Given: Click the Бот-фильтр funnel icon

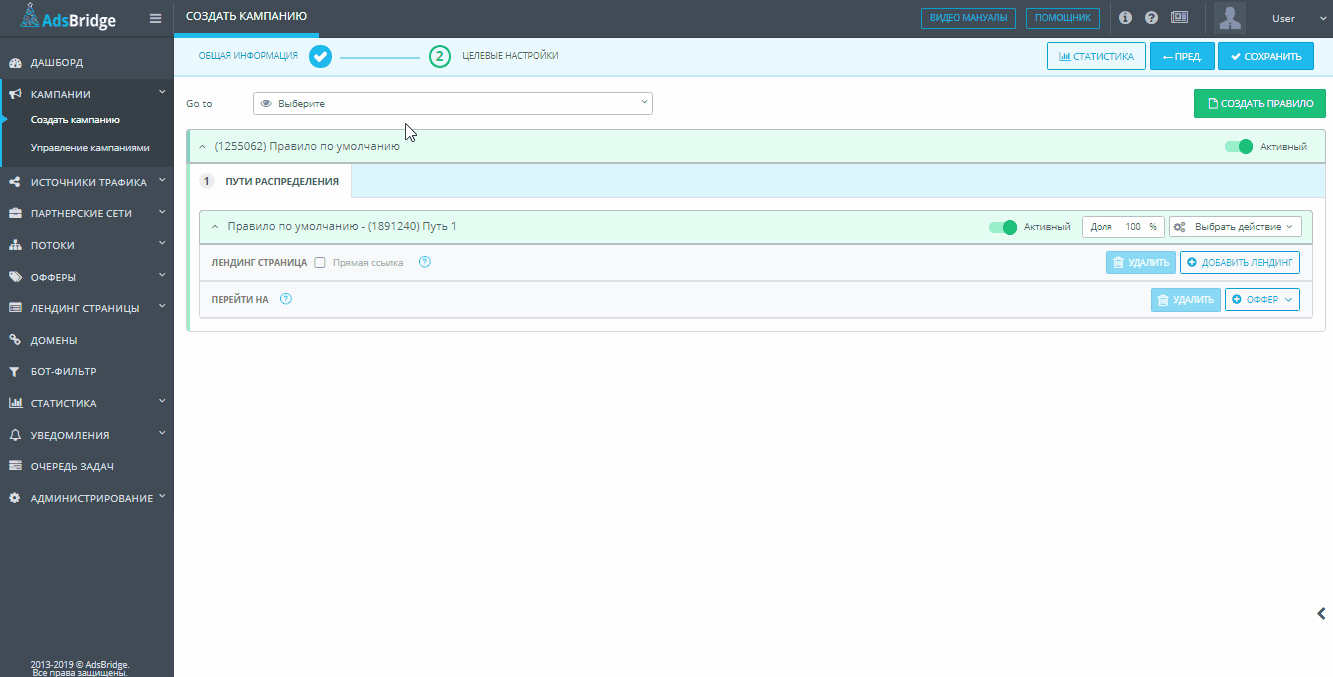Looking at the screenshot, I should click(15, 371).
